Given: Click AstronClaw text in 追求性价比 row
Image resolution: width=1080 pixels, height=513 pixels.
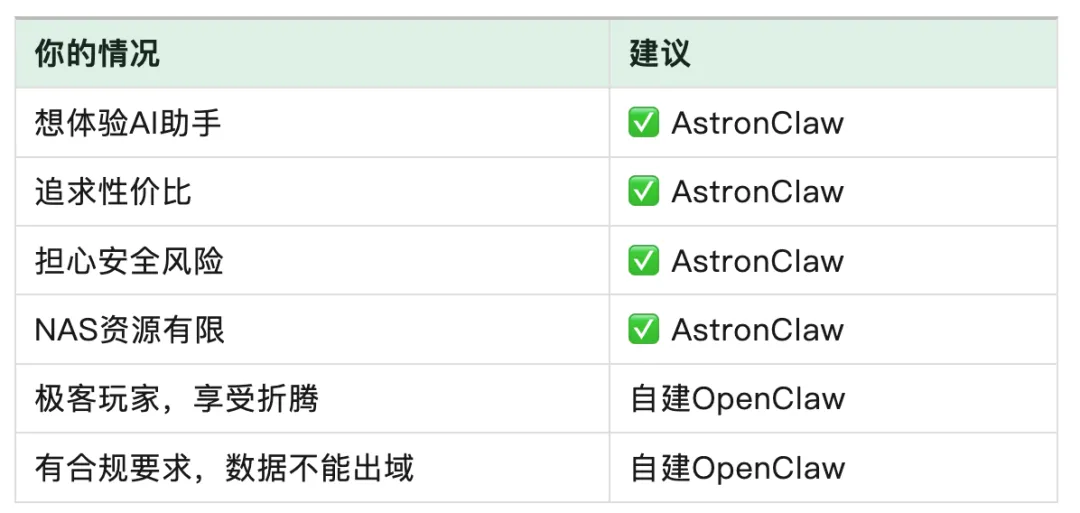Looking at the screenshot, I should 758,192.
